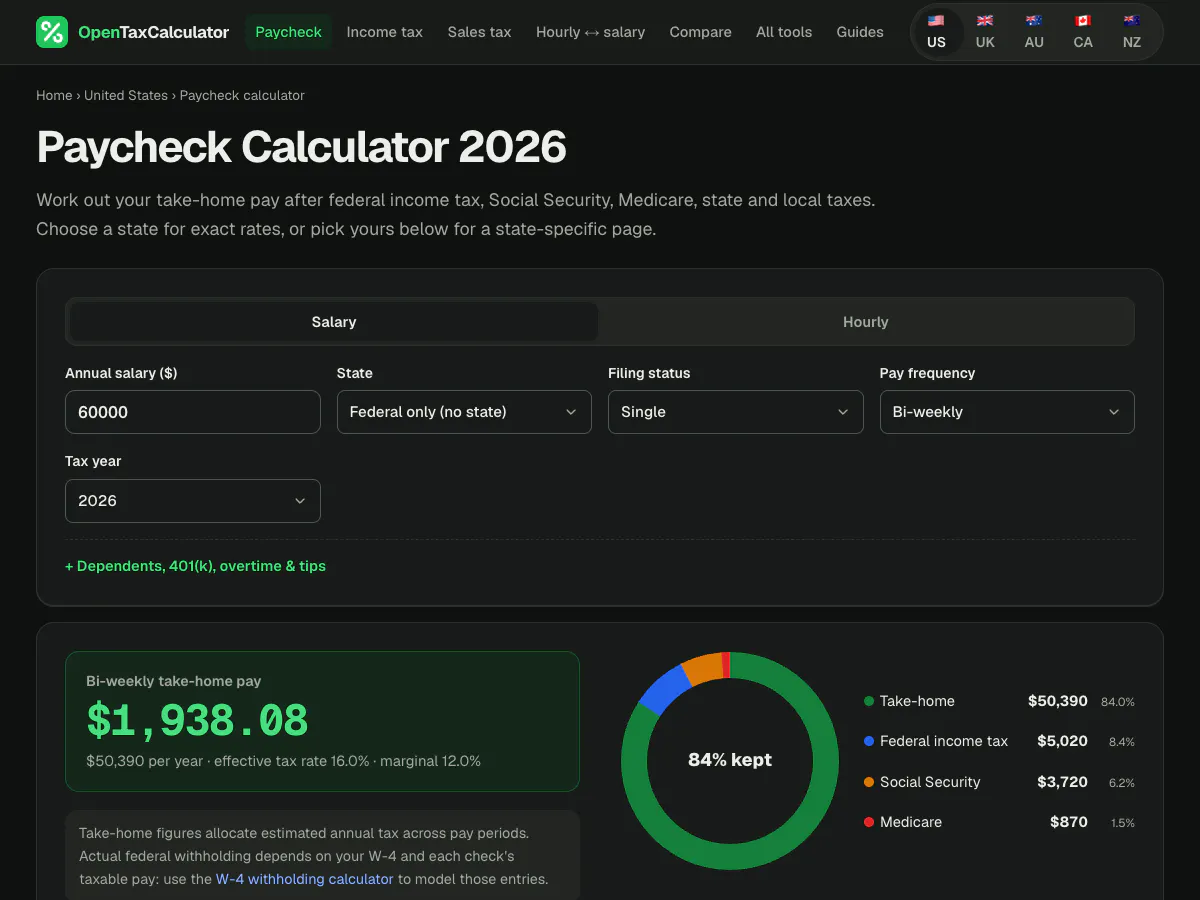Open the W-4 withholding calculator link
The width and height of the screenshot is (1200, 900).
(305, 879)
